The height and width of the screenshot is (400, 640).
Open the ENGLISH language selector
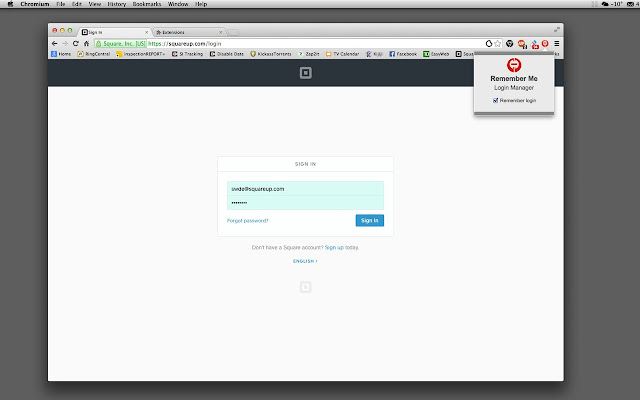pos(305,261)
